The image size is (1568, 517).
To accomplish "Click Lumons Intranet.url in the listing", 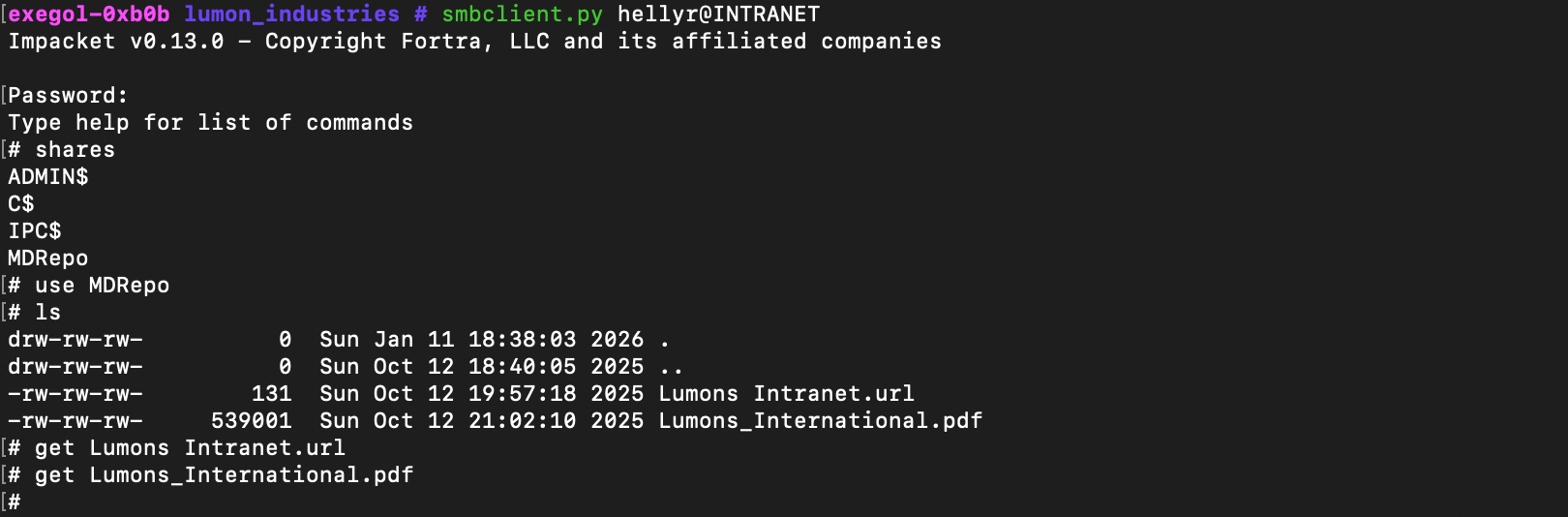I will [x=786, y=394].
